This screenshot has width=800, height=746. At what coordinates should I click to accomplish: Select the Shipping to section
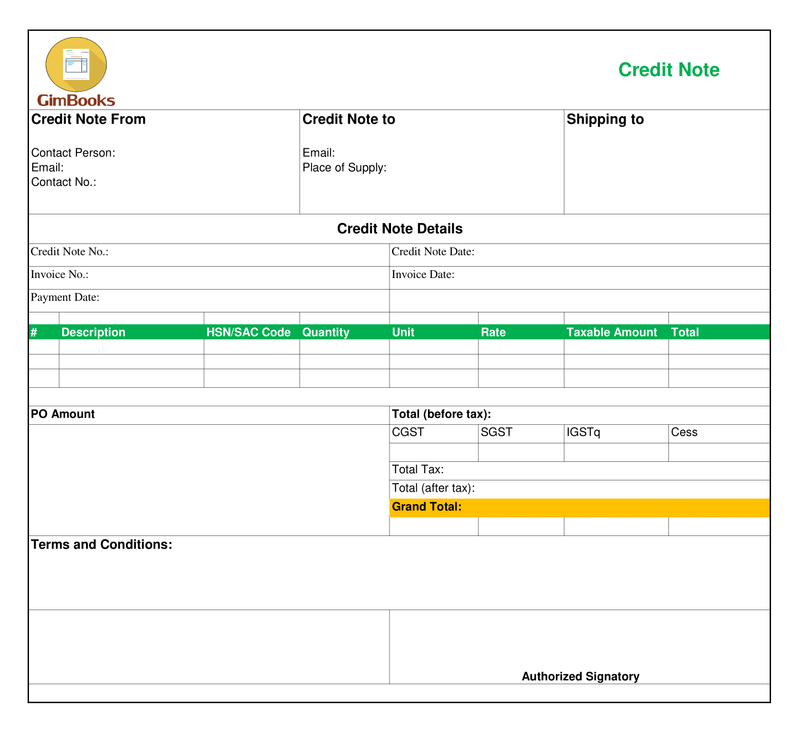tap(605, 119)
